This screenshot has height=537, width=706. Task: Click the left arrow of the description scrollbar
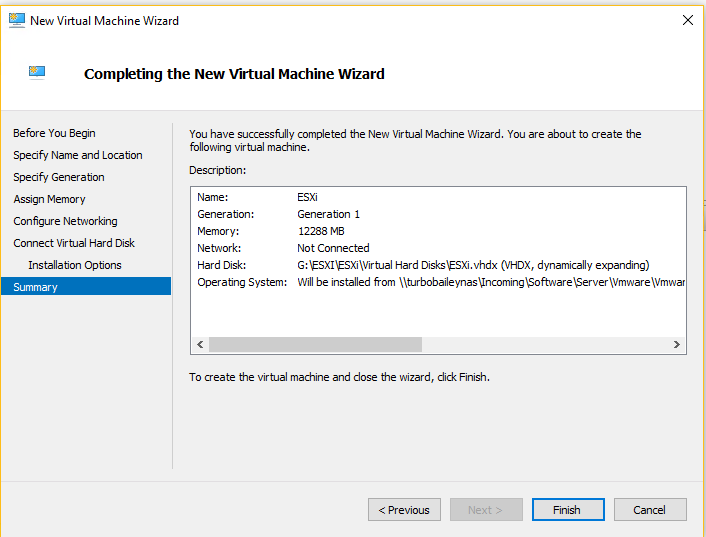(200, 345)
